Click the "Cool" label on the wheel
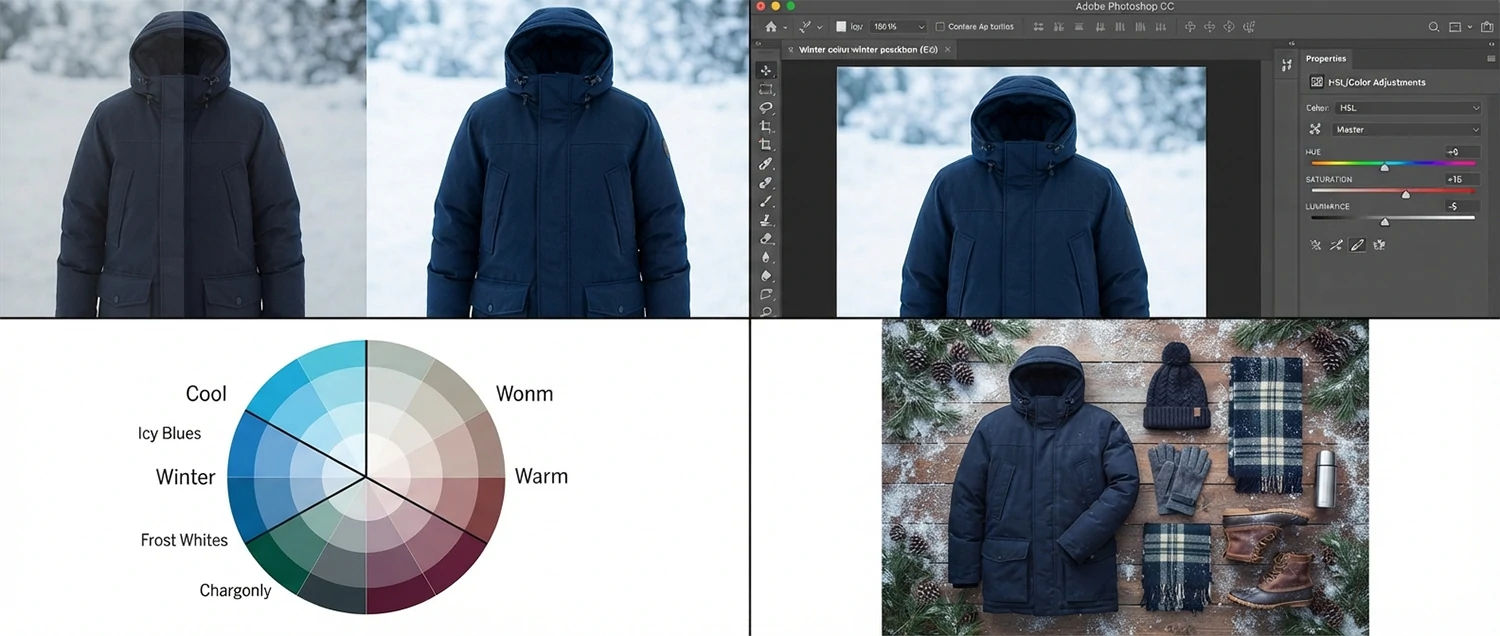Viewport: 1500px width, 636px height. coord(206,394)
